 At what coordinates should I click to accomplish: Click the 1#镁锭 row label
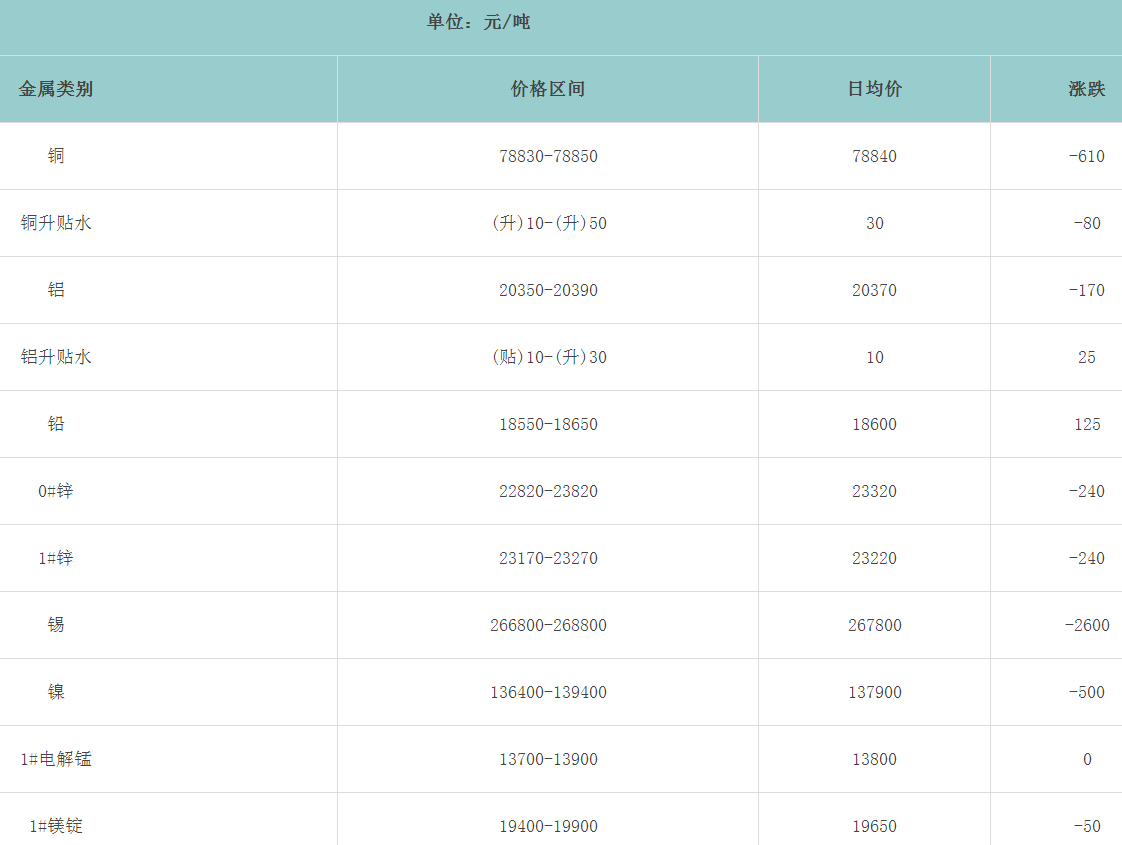pos(56,826)
